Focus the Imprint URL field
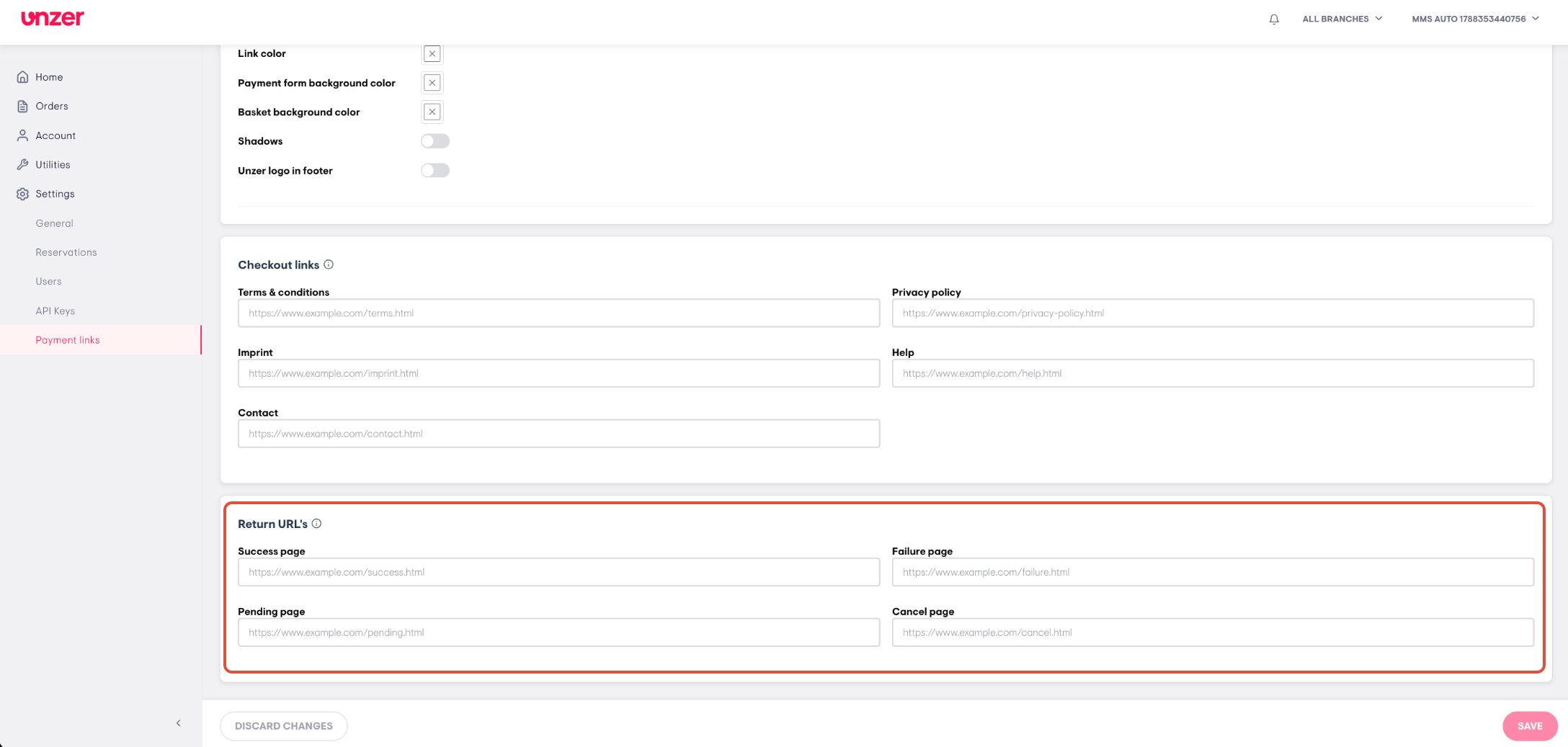The width and height of the screenshot is (1568, 747). click(559, 374)
